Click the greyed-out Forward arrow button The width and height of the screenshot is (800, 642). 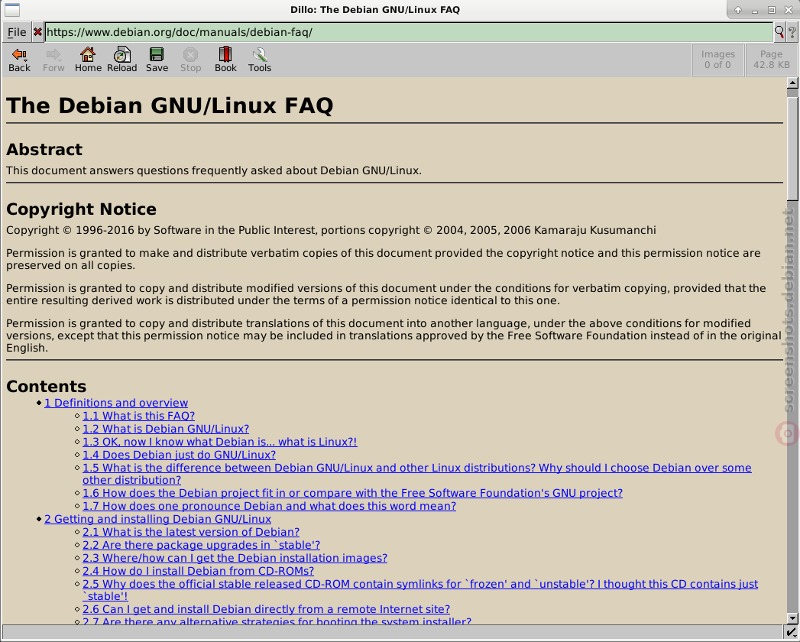53,60
